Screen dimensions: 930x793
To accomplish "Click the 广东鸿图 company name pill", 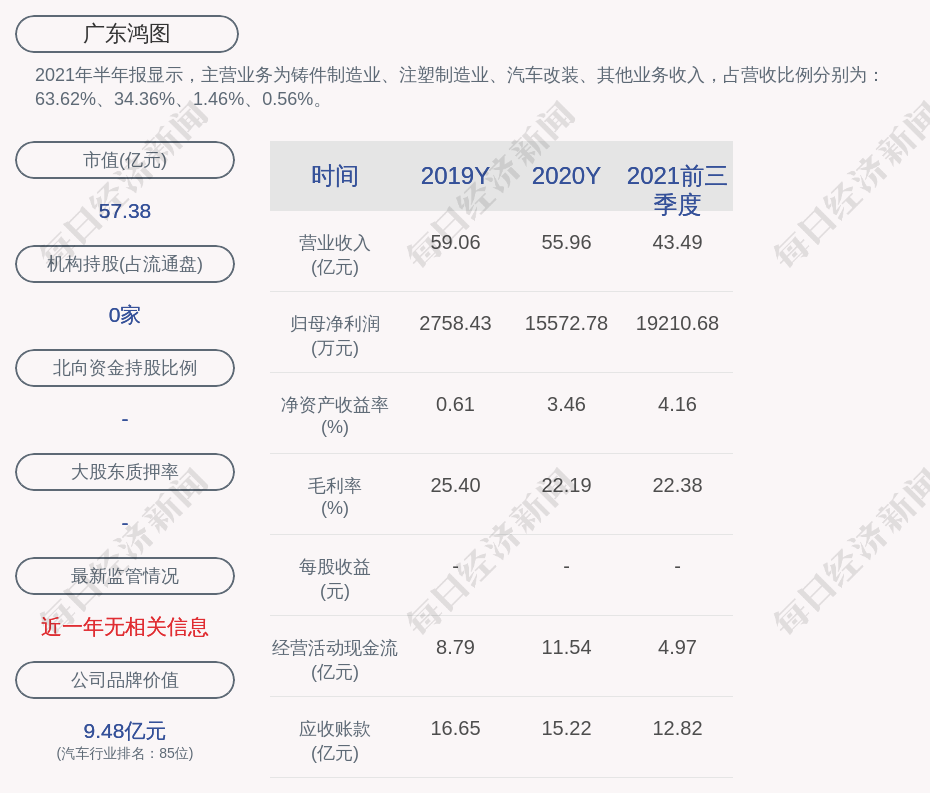I will click(x=127, y=34).
